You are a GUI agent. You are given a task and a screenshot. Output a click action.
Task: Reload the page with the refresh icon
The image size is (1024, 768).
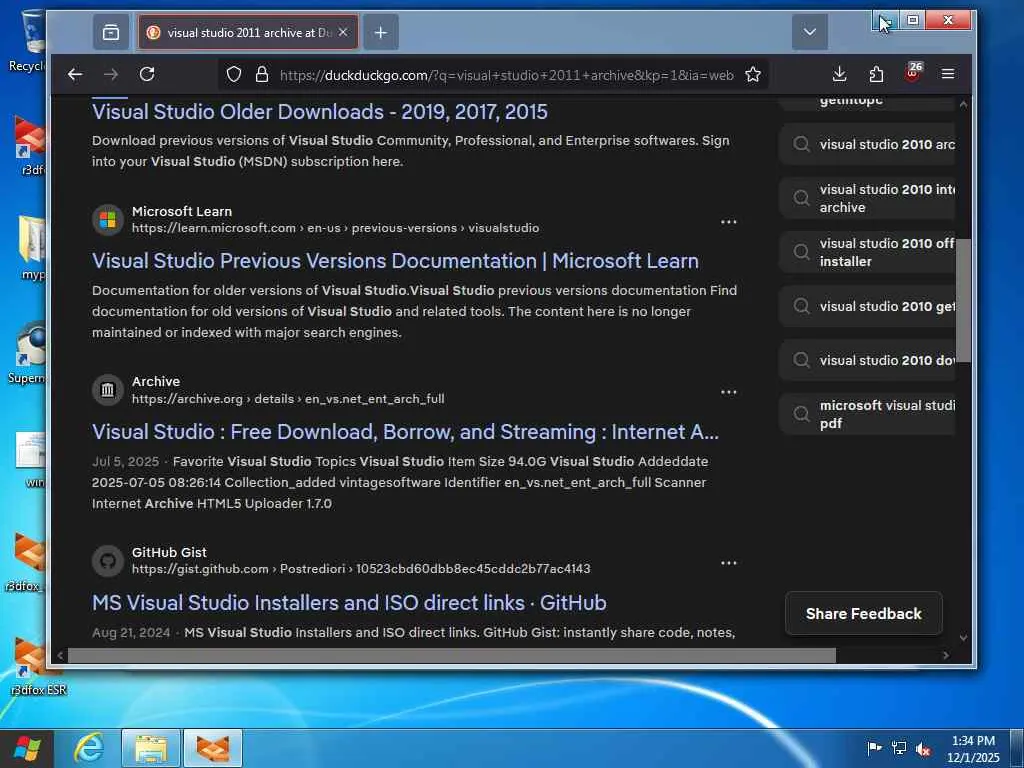147,74
